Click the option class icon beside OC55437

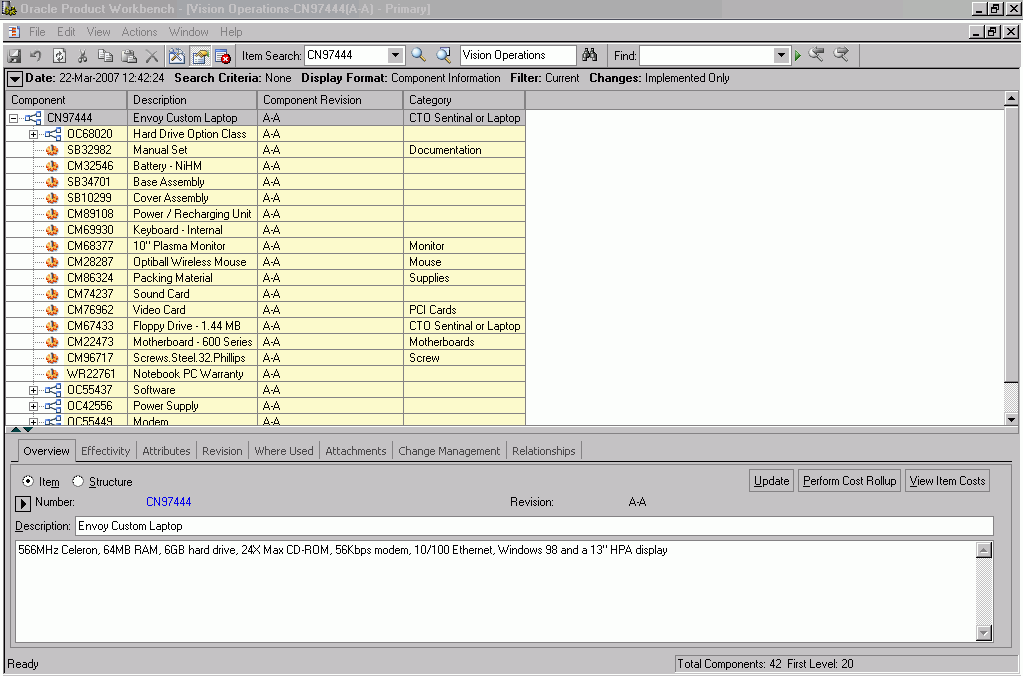tap(53, 390)
